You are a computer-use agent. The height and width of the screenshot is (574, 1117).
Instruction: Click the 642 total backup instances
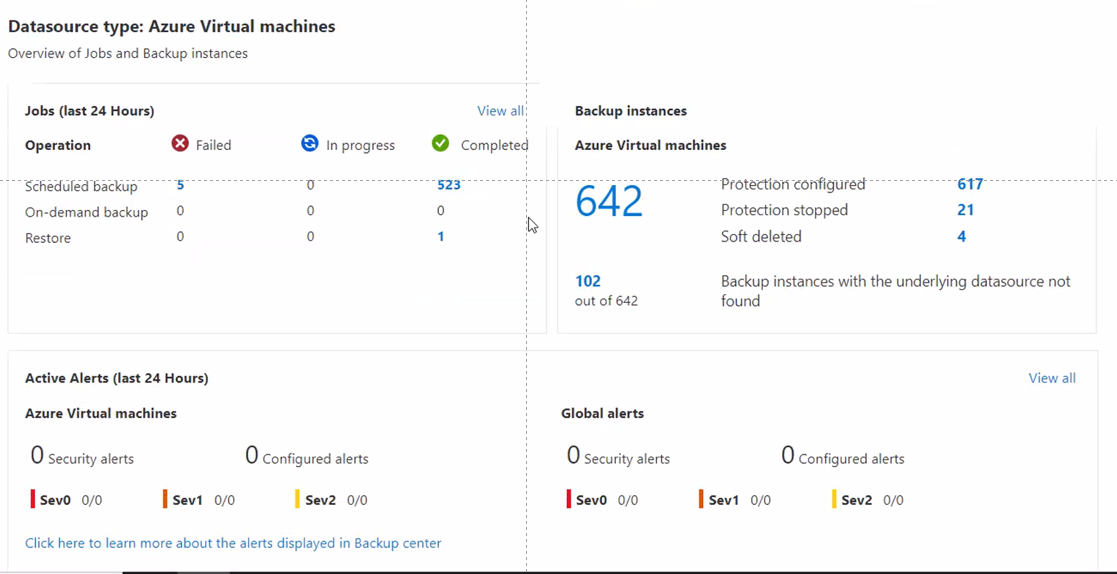pos(609,201)
